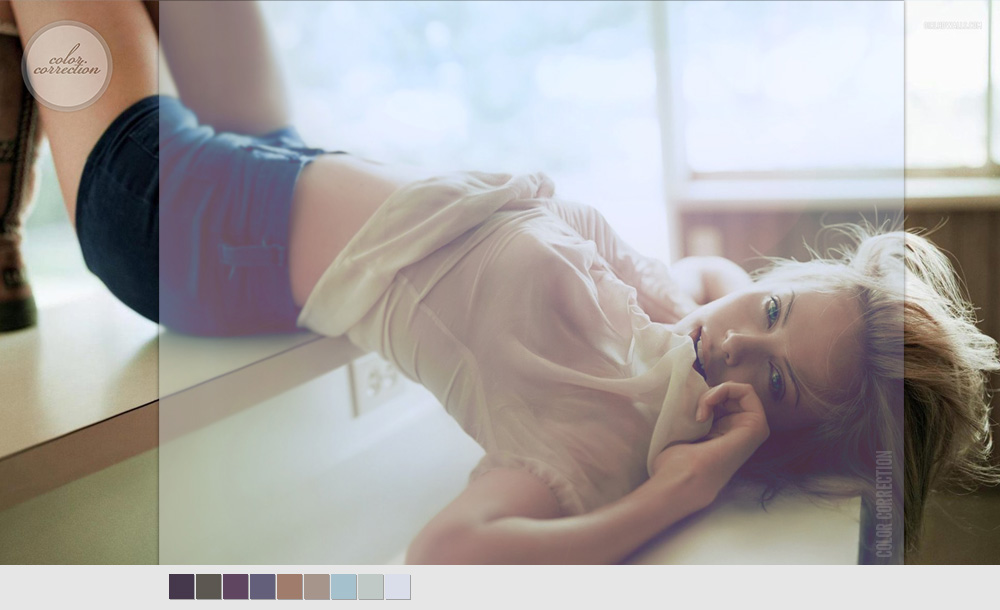The height and width of the screenshot is (610, 1000).
Task: Click the circular color correction badge
Action: [67, 66]
